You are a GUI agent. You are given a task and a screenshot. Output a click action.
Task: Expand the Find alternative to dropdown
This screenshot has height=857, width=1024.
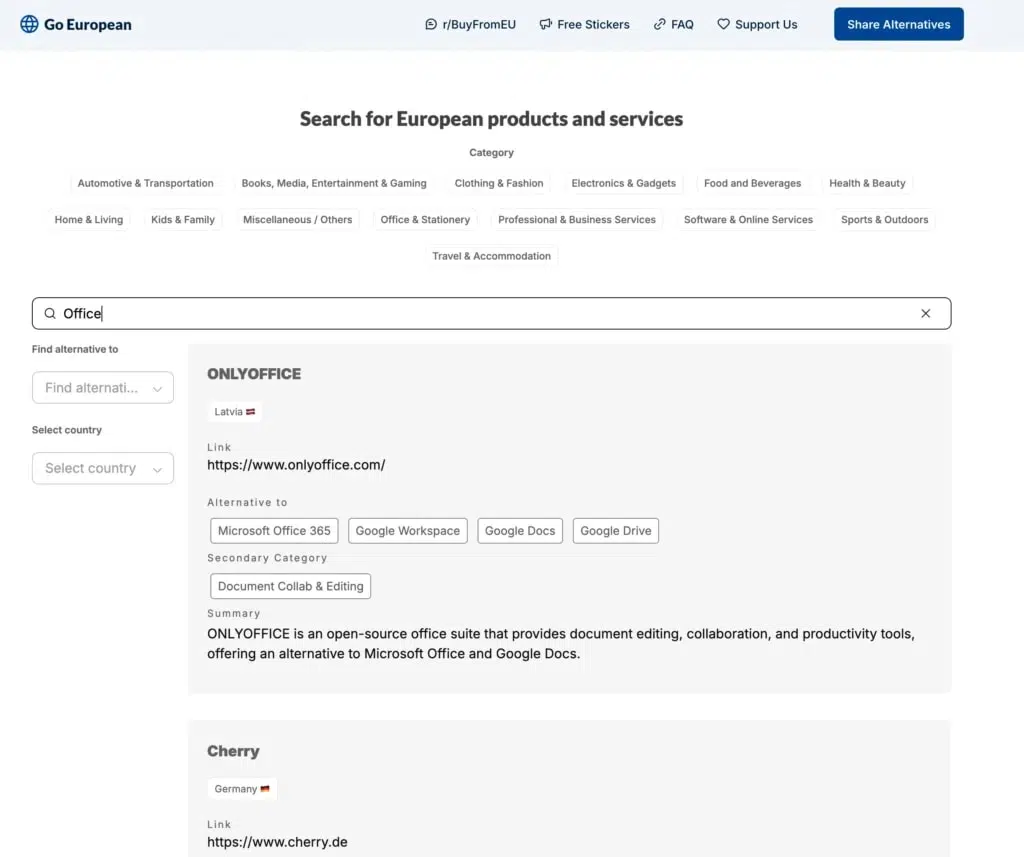tap(103, 388)
